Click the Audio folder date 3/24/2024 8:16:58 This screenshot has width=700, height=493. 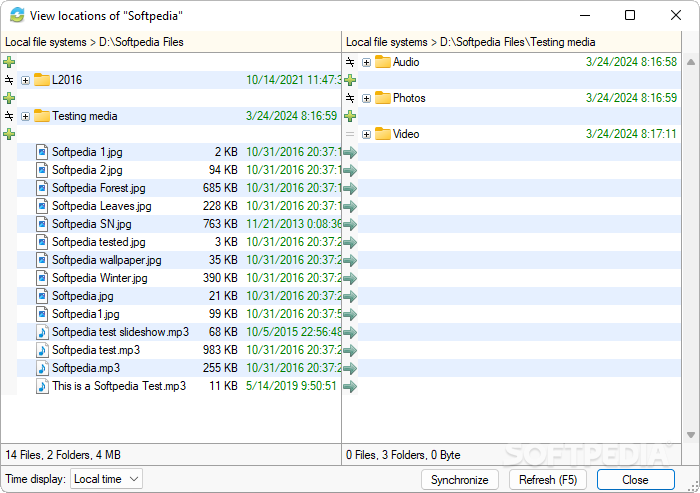pos(631,62)
